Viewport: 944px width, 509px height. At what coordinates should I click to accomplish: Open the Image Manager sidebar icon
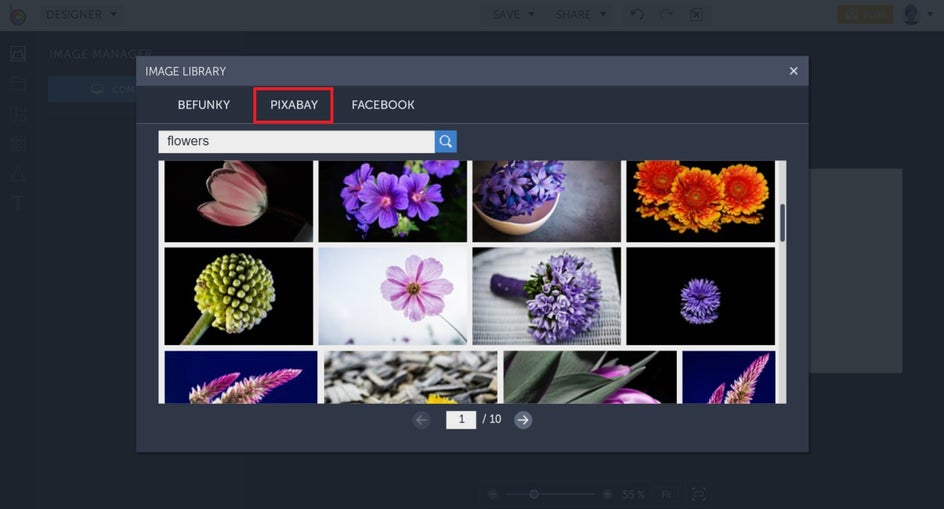point(18,54)
